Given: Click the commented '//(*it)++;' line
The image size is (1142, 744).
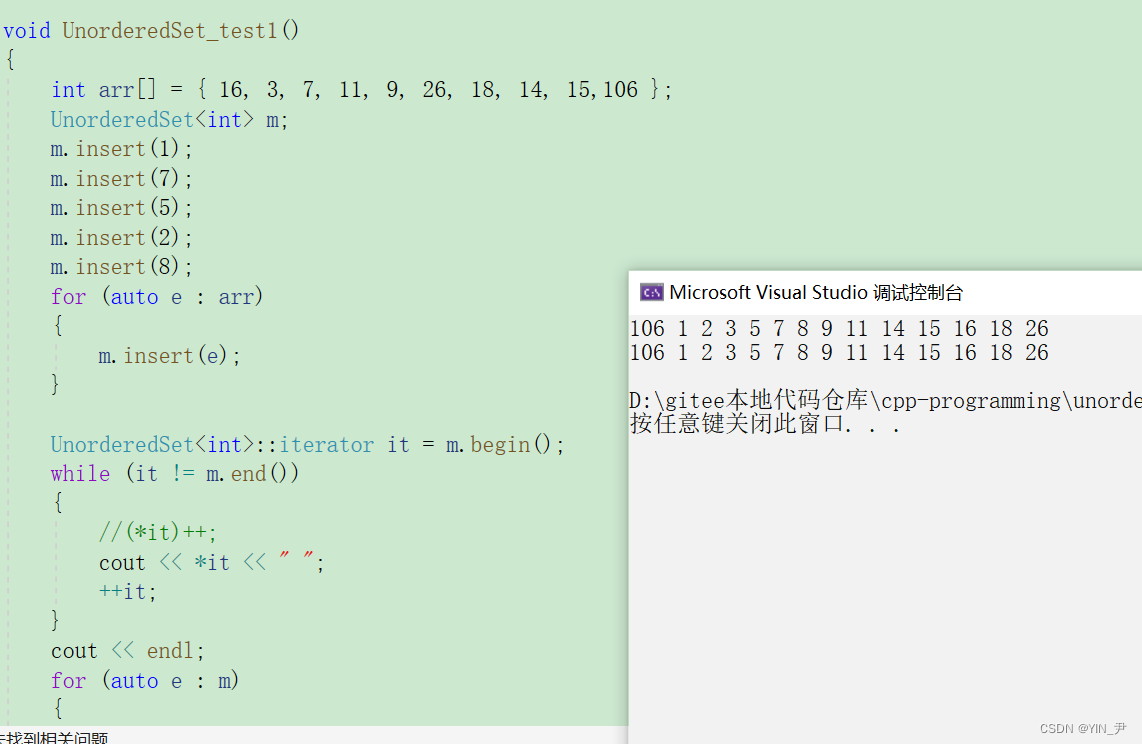Looking at the screenshot, I should [157, 533].
